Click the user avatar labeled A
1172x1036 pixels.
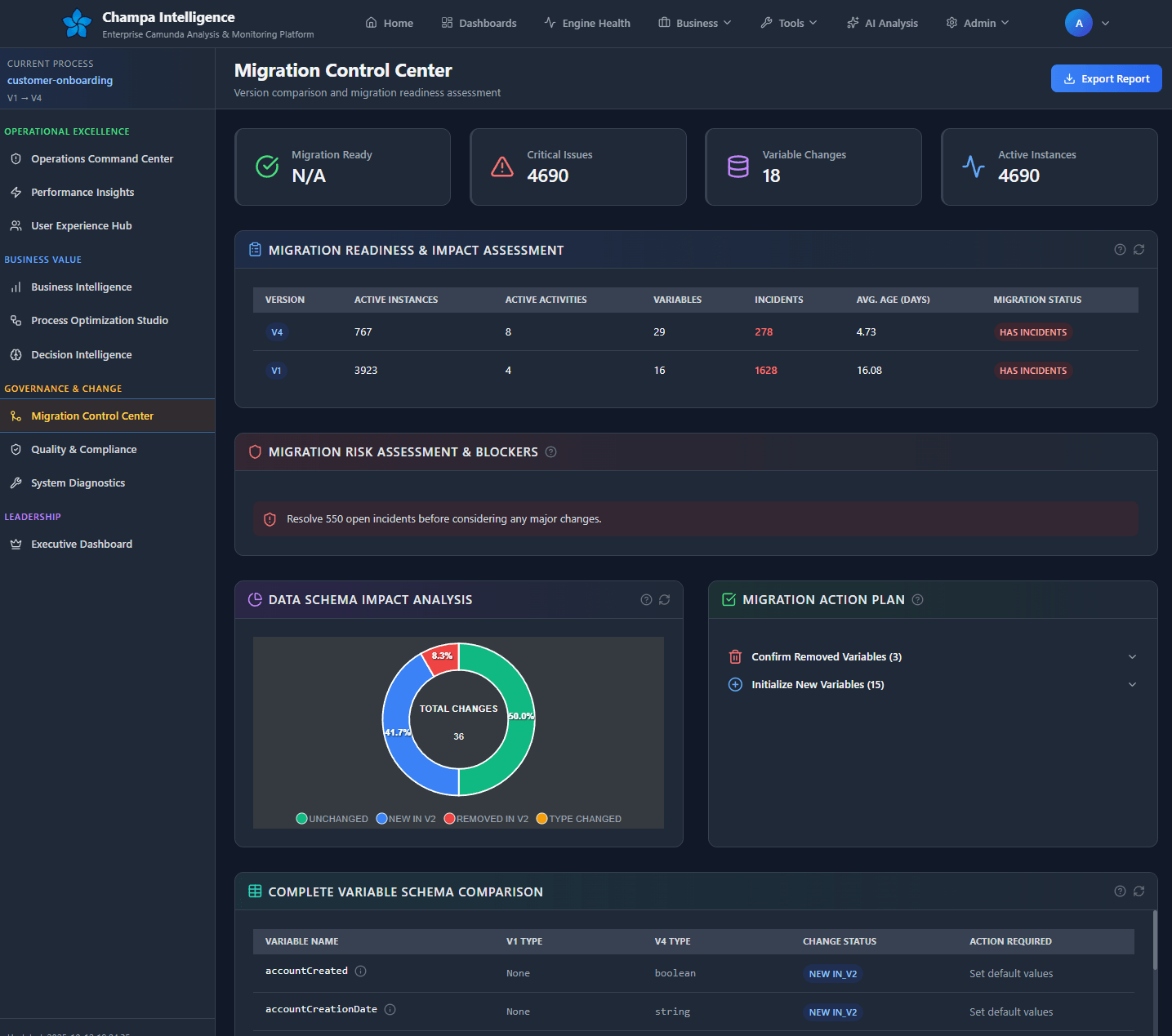(1078, 23)
